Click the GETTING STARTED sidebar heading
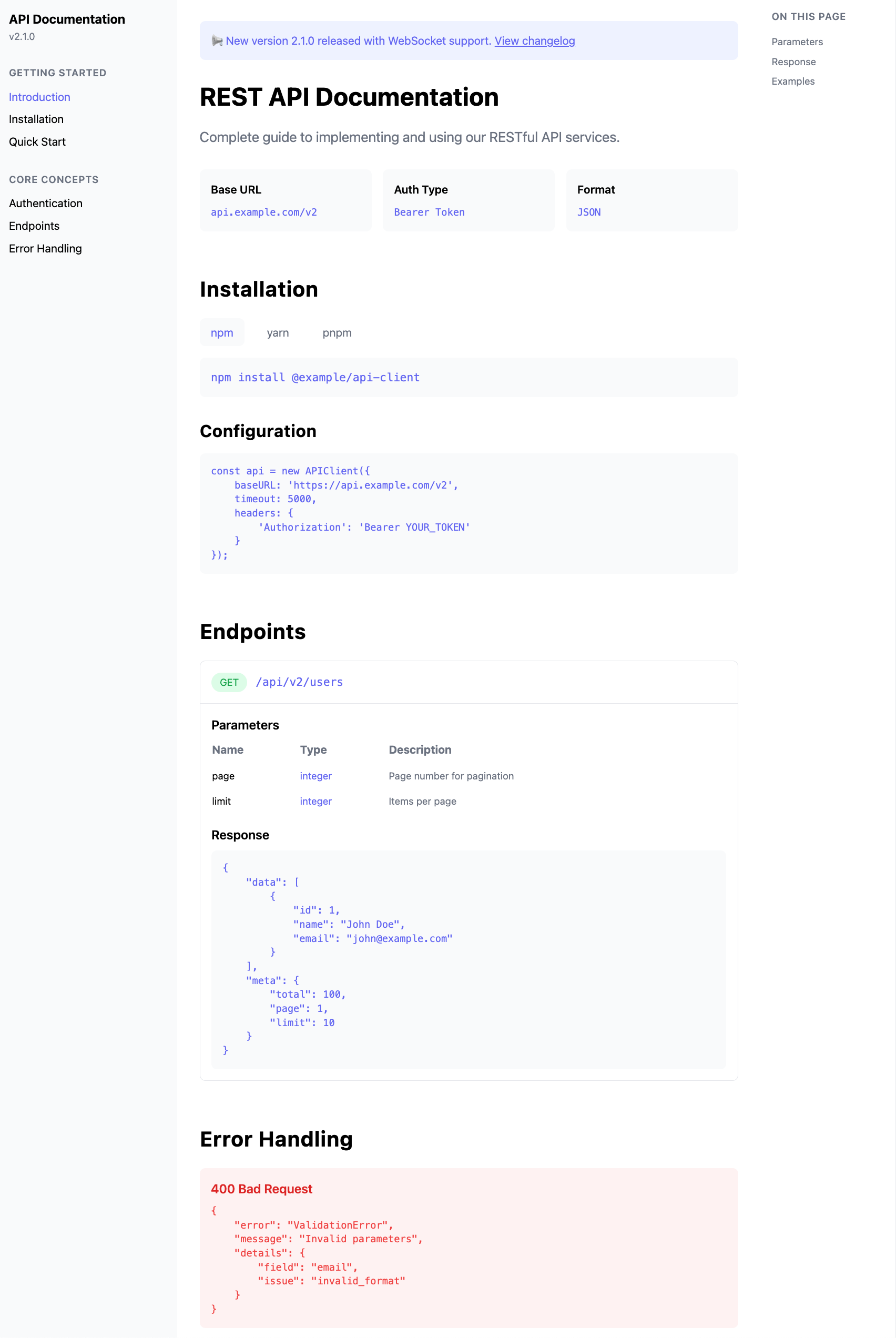The width and height of the screenshot is (896, 1338). point(58,73)
